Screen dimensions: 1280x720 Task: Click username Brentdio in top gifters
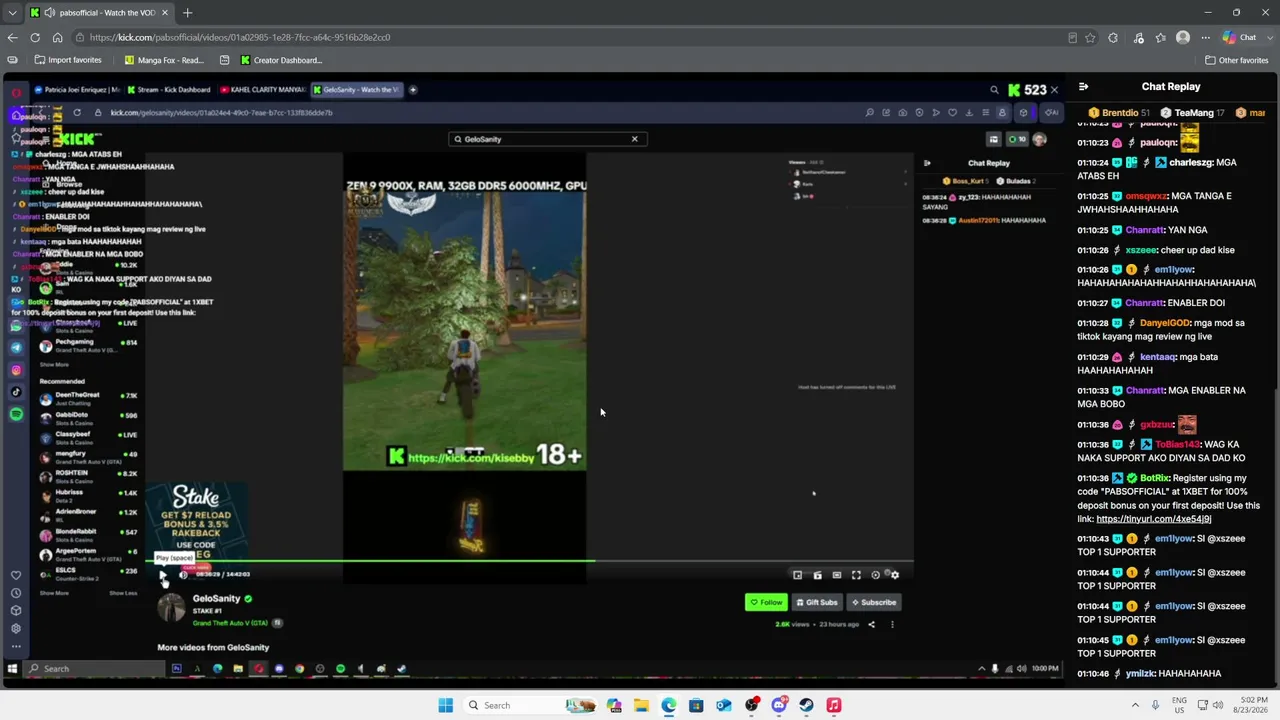click(x=1119, y=113)
